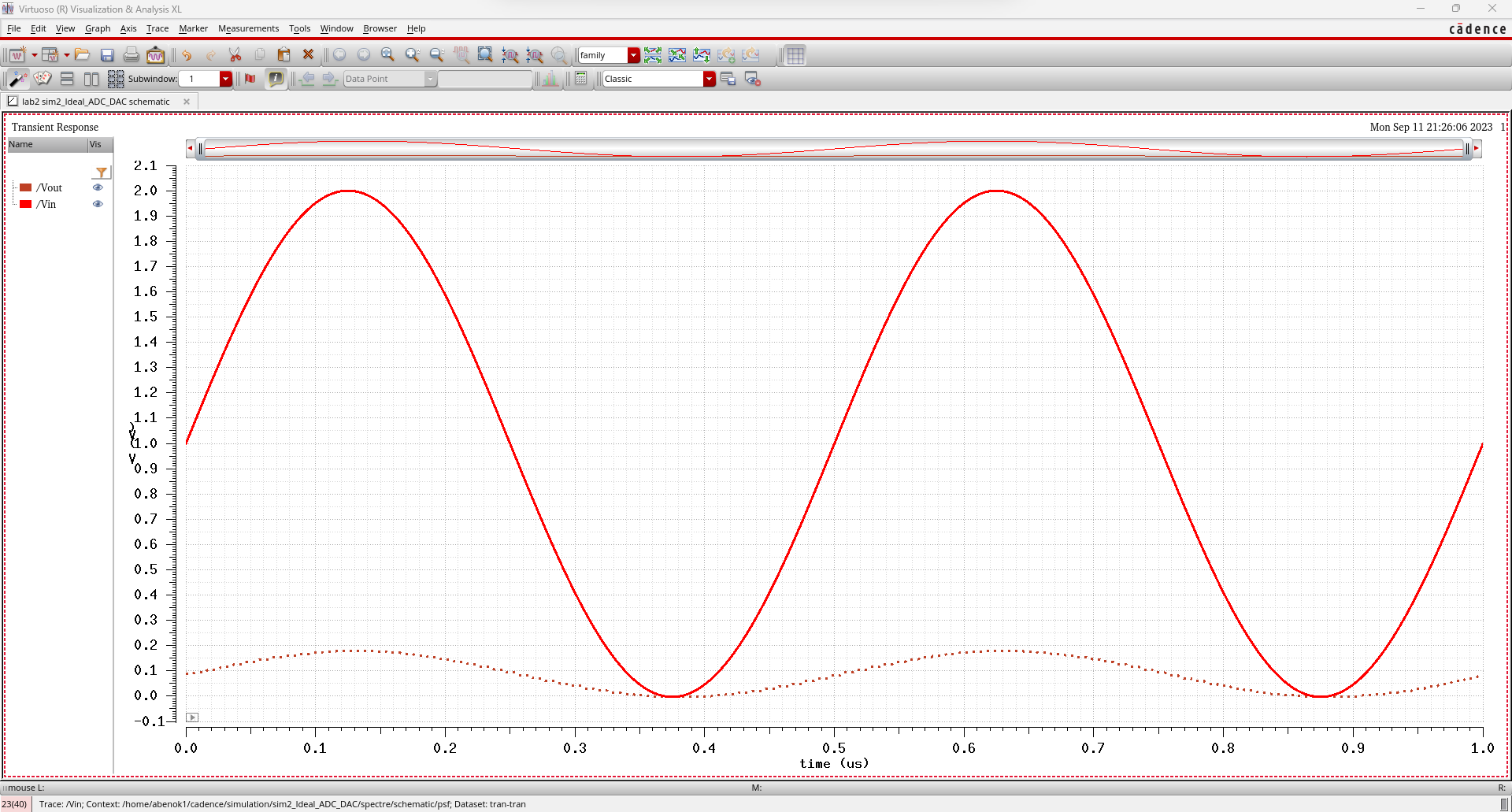Viewport: 1512px width, 812px height.
Task: Open a new graph window
Action: 17,55
